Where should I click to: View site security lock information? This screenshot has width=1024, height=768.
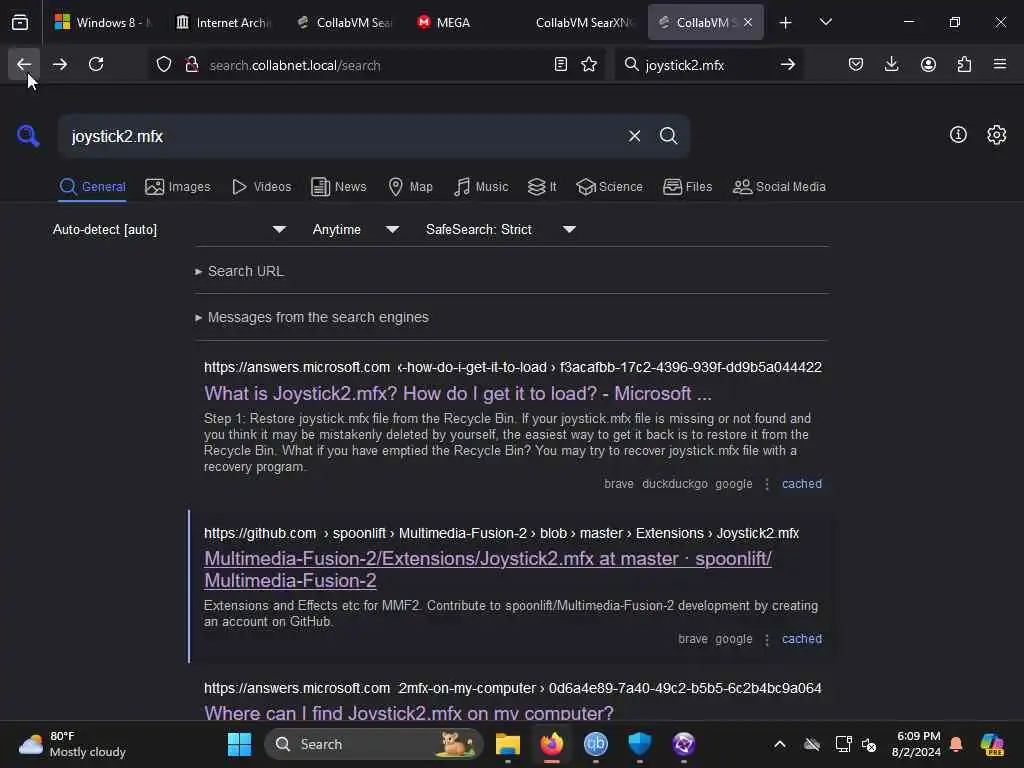pos(192,65)
